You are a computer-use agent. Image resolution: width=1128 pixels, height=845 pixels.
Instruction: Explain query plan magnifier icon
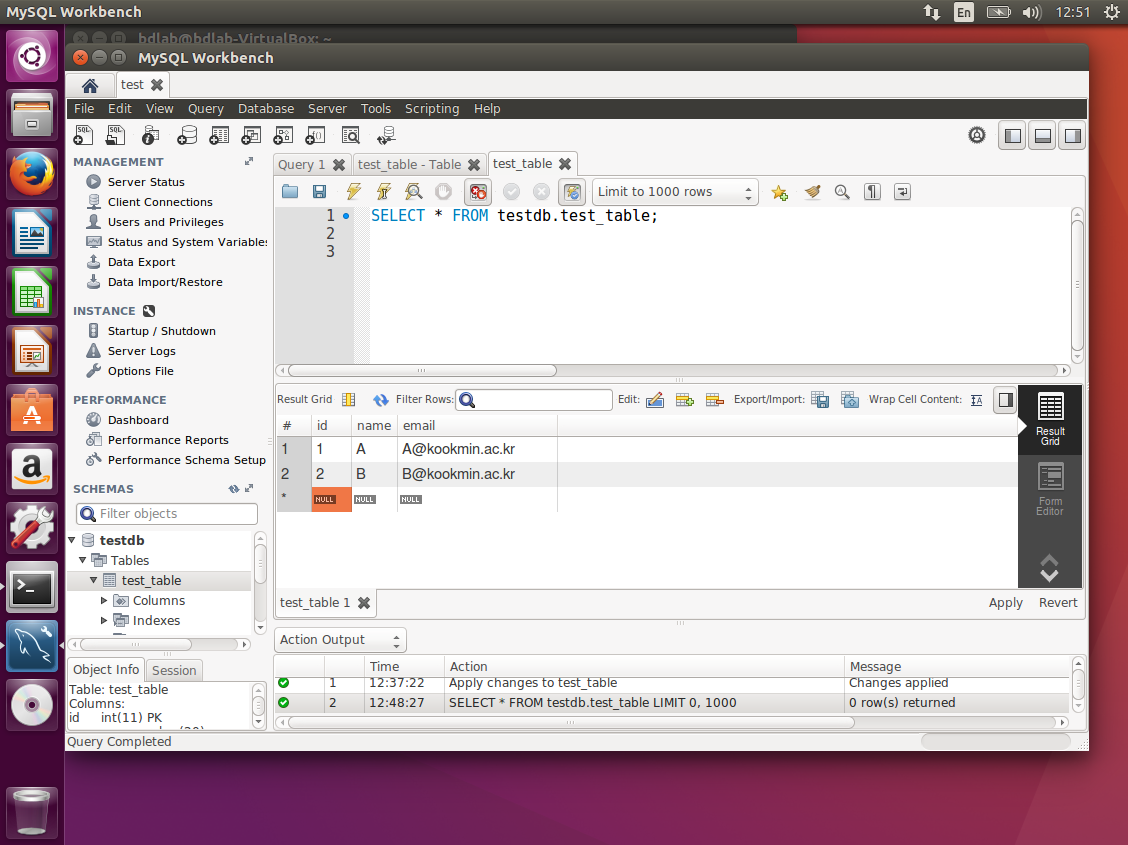(x=414, y=191)
